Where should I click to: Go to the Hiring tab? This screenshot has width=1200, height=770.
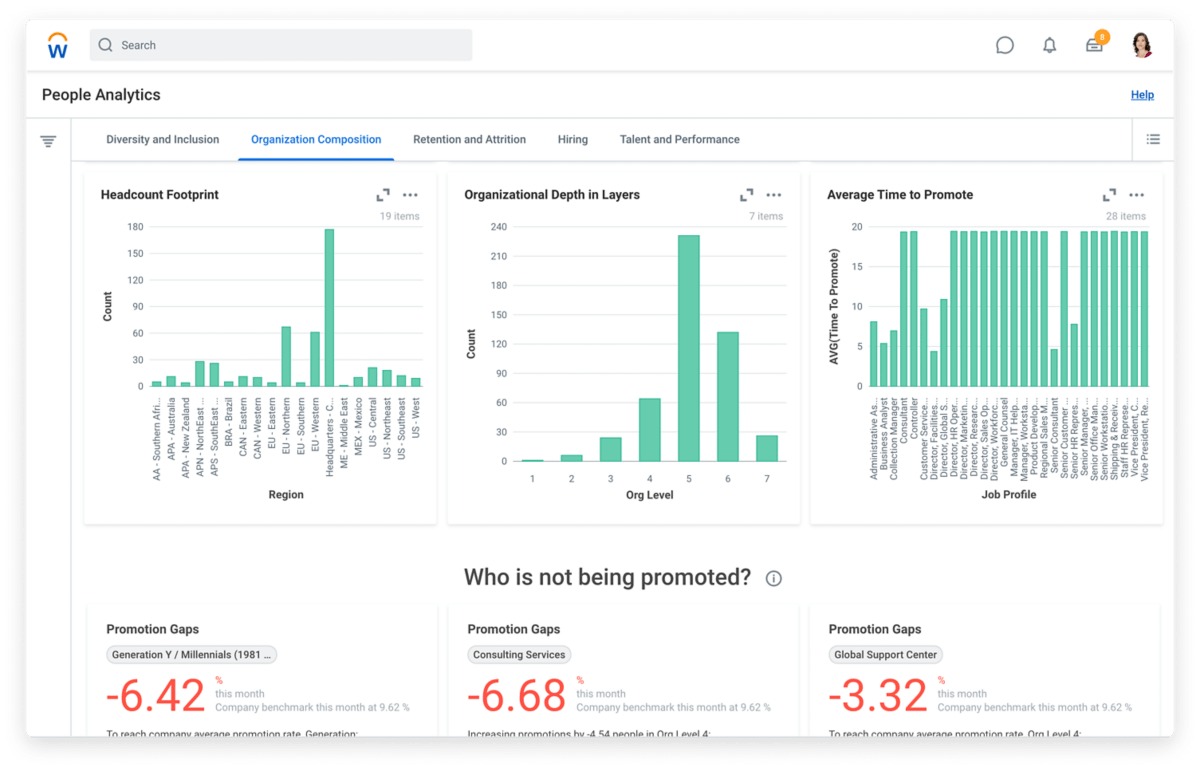[x=573, y=140]
